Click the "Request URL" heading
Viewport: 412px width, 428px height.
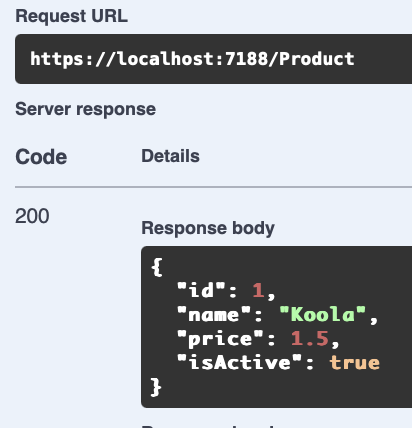click(72, 16)
